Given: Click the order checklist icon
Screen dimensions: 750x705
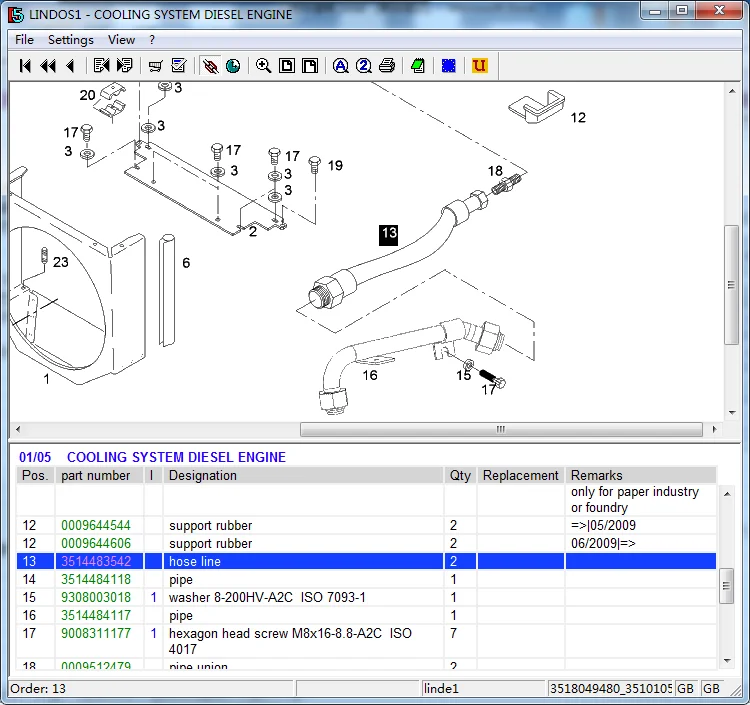Looking at the screenshot, I should [x=178, y=66].
